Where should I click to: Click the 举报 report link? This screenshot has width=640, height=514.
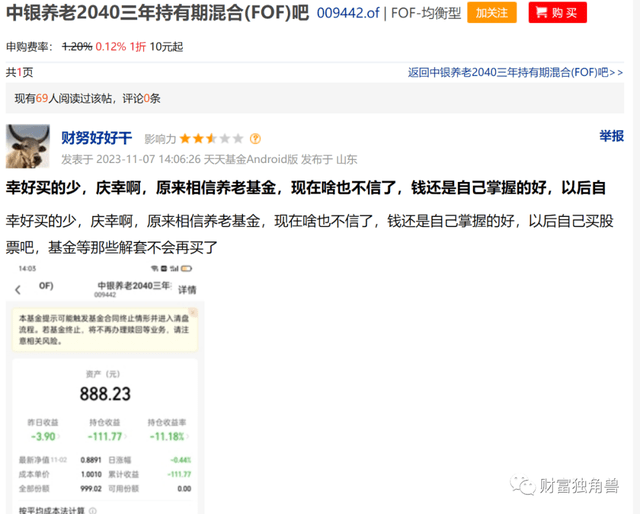click(x=611, y=136)
